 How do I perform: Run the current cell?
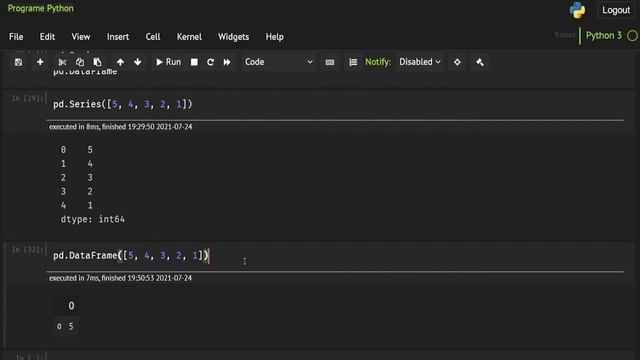pyautogui.click(x=168, y=62)
